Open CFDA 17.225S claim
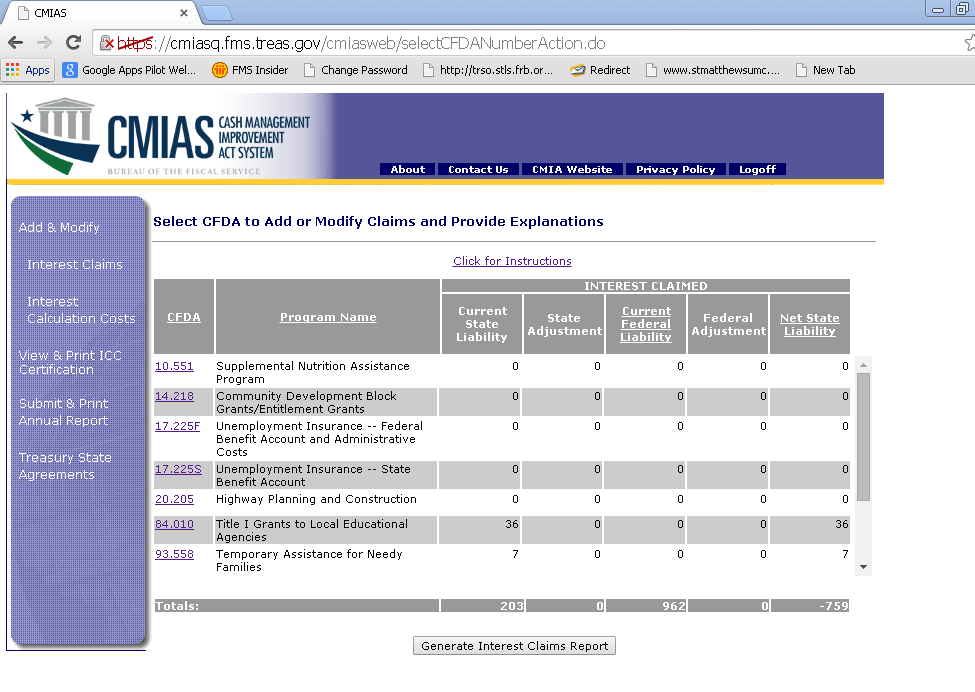 coord(178,469)
